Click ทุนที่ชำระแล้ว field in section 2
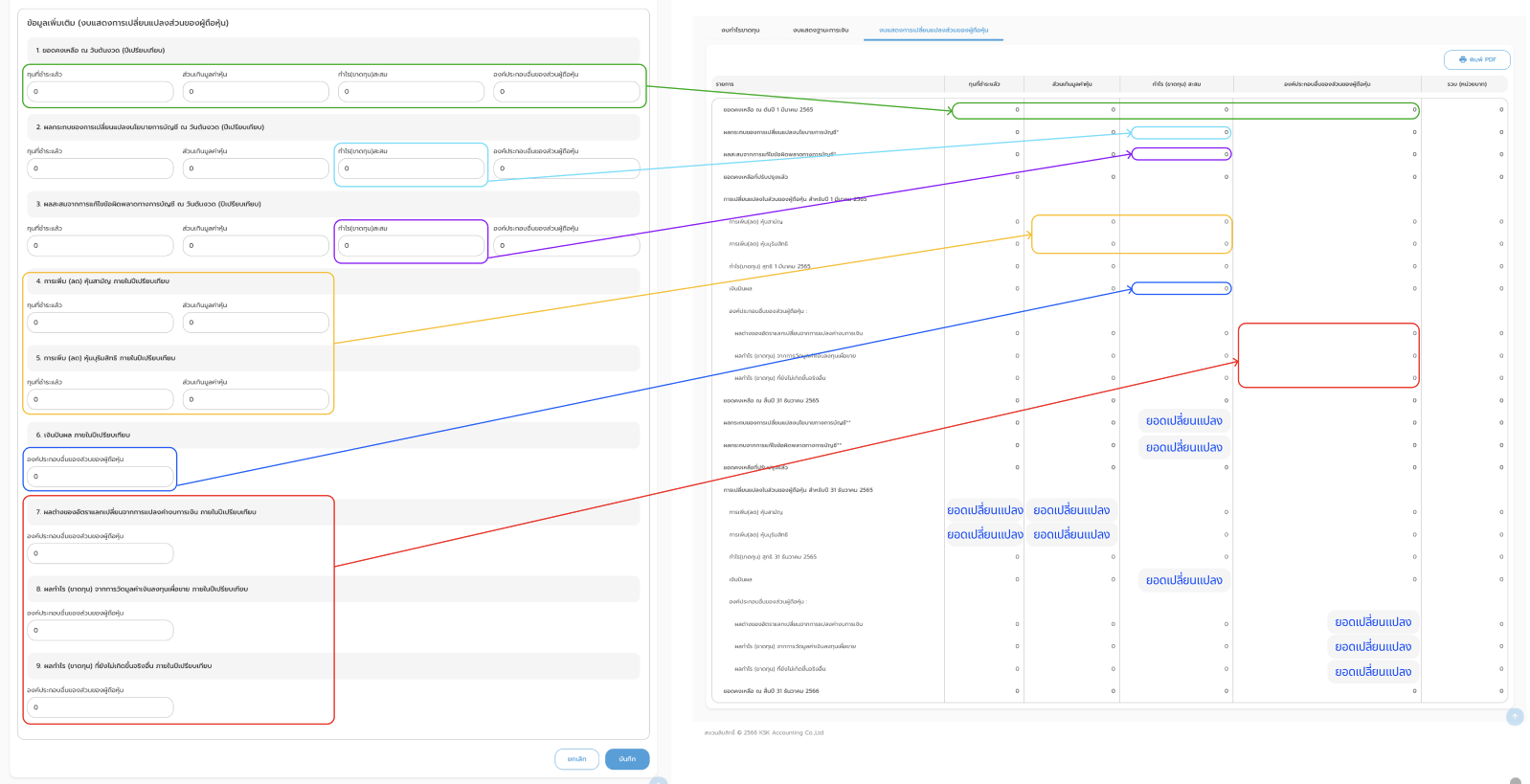The height and width of the screenshot is (784, 1530). click(101, 168)
